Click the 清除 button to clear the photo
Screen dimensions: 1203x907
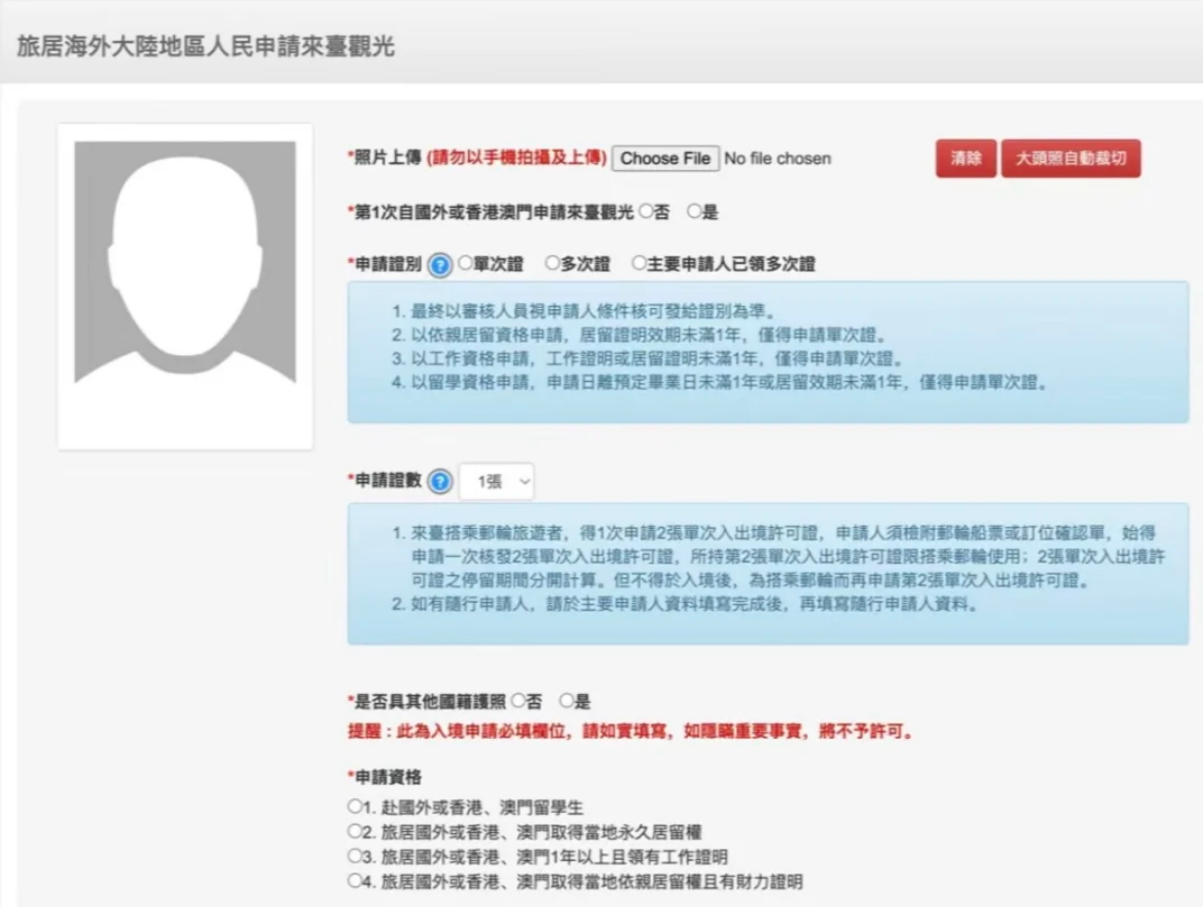pos(965,158)
